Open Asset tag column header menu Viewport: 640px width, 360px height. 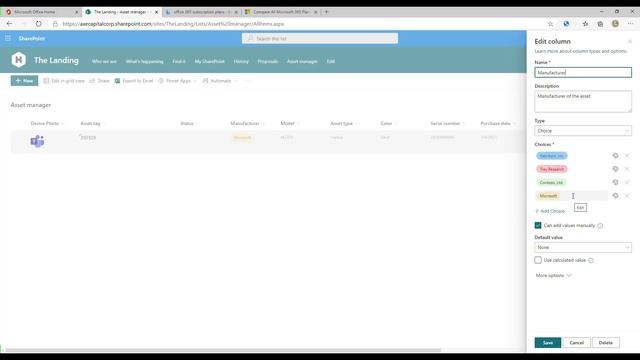coord(93,123)
